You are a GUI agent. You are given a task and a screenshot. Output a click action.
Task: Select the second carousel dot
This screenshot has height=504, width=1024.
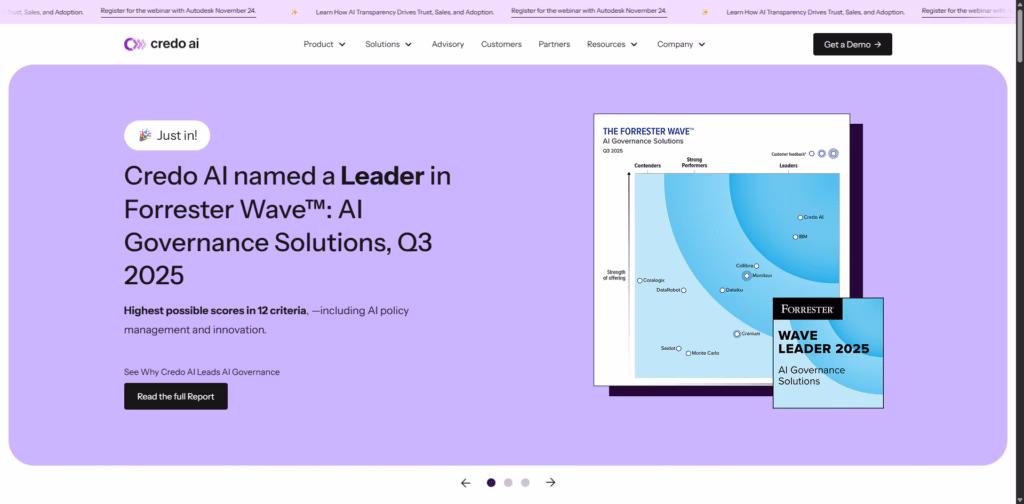click(508, 483)
